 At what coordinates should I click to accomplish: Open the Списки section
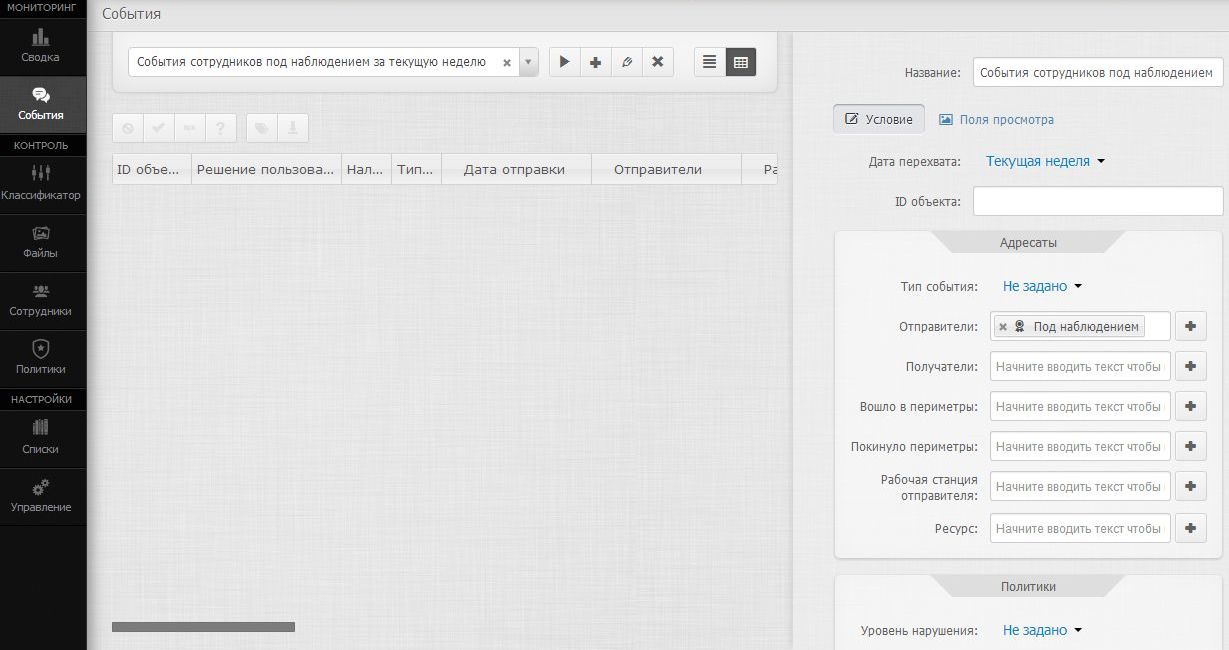point(41,437)
